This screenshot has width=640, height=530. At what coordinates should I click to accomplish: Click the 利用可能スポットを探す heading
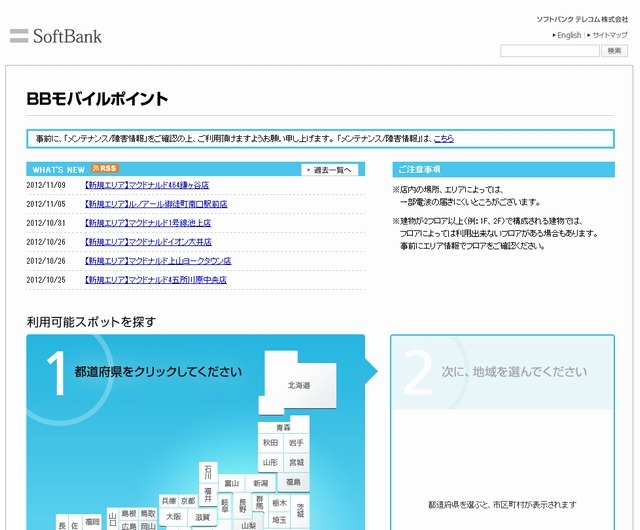coord(91,322)
